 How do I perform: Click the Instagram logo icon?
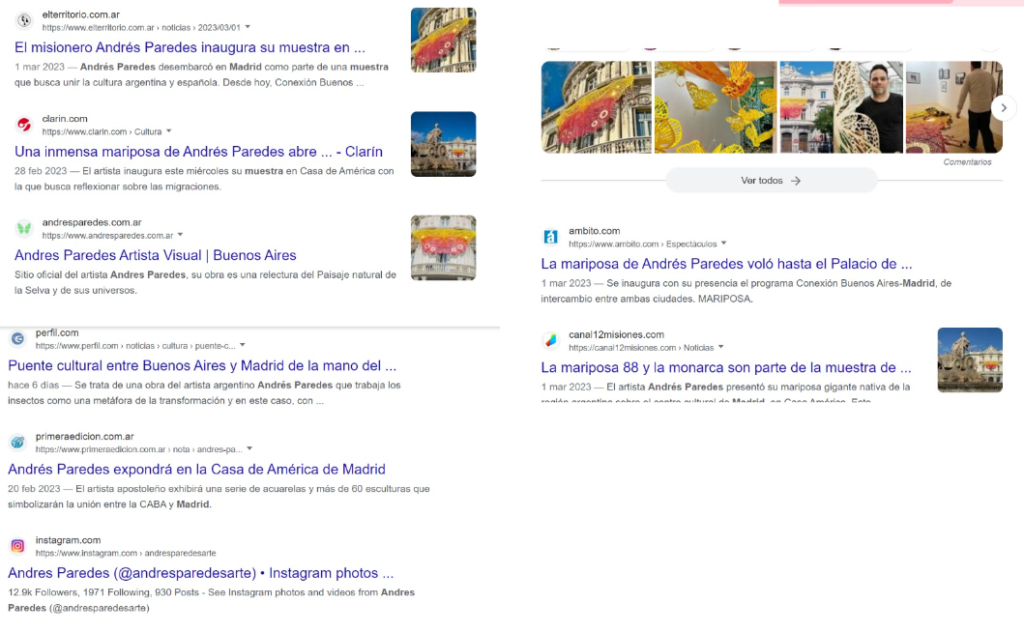pyautogui.click(x=18, y=546)
